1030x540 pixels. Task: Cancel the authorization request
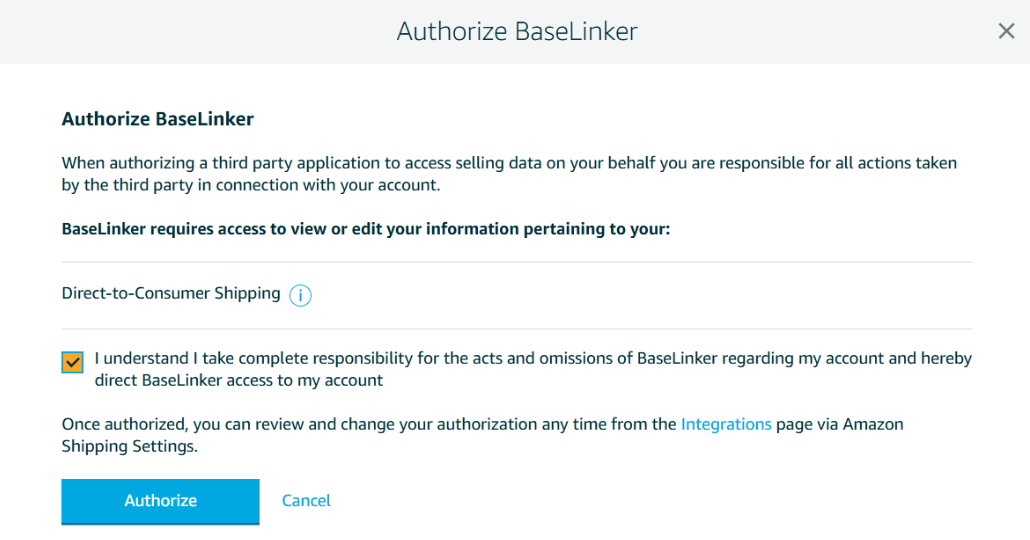(x=306, y=501)
